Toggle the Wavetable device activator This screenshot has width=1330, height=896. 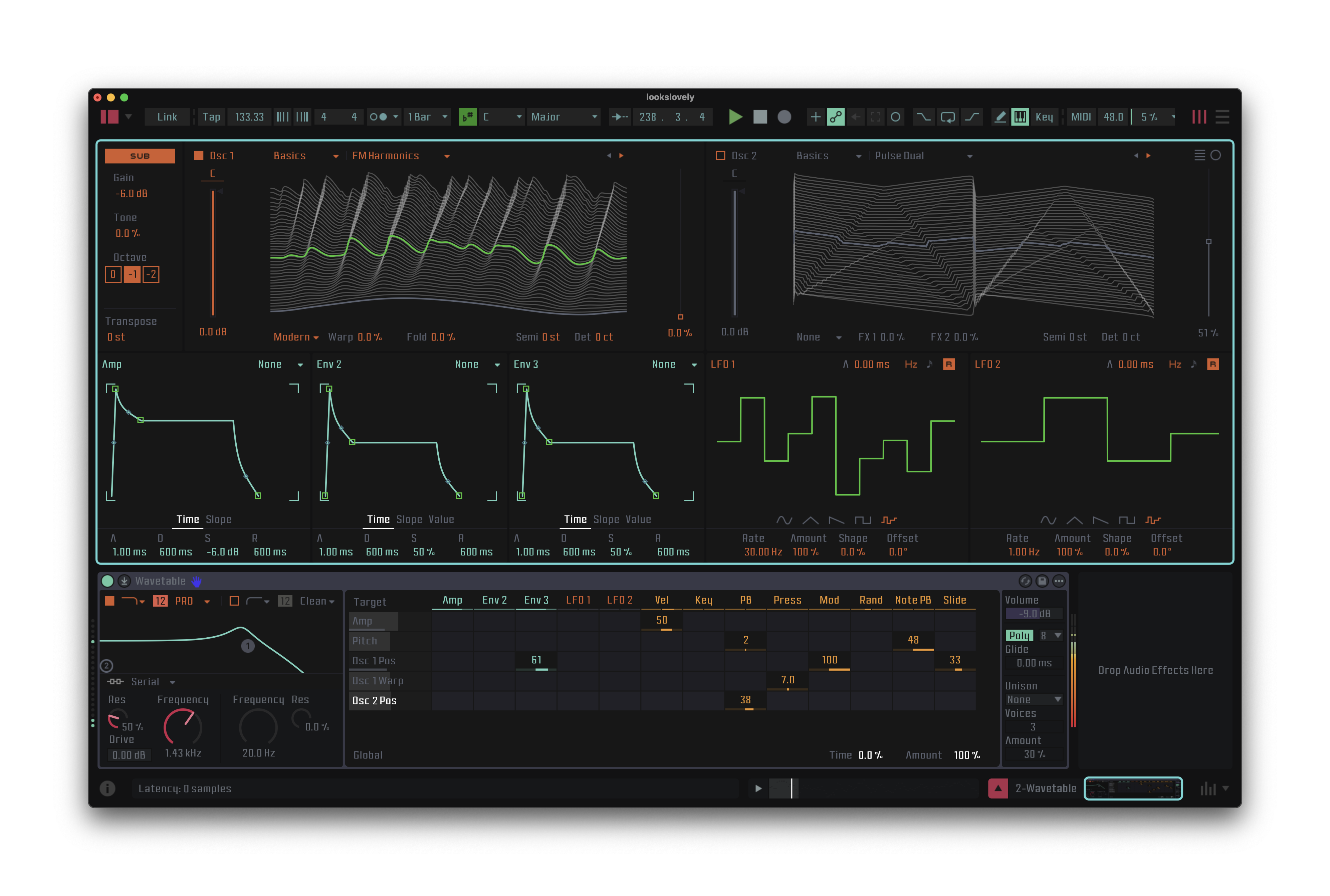coord(107,581)
